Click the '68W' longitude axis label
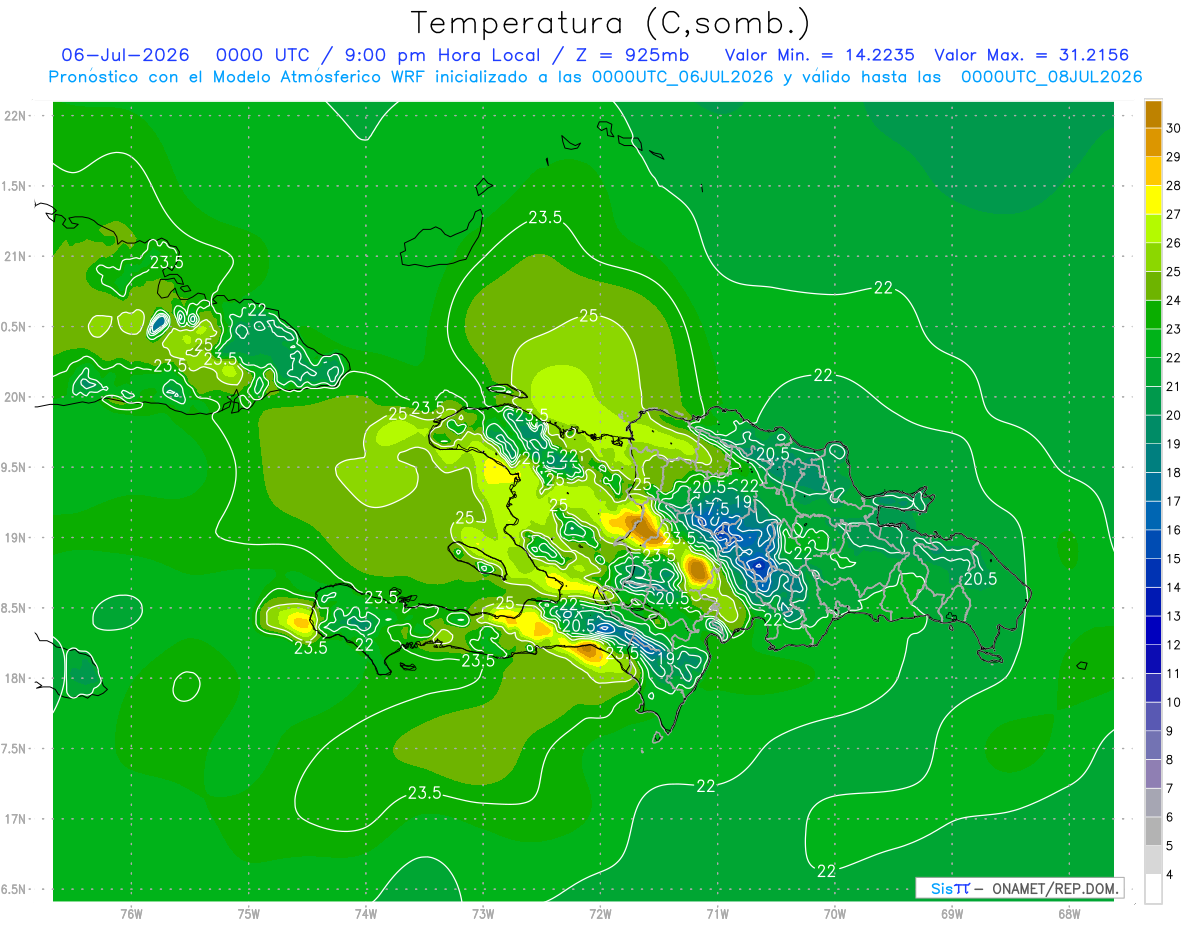The width and height of the screenshot is (1200, 927). pos(1069,914)
